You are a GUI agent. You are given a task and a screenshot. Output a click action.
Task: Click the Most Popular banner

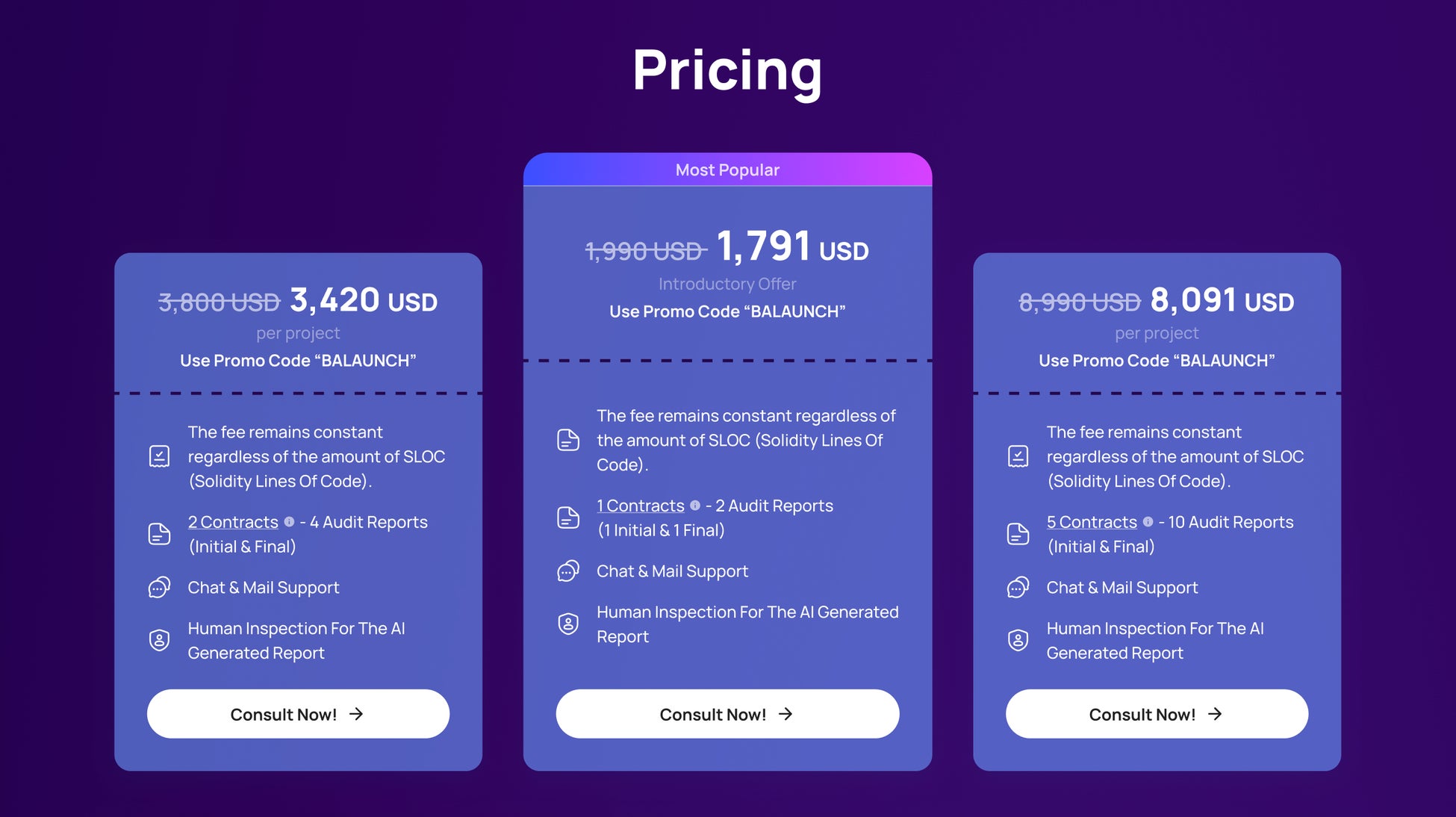tap(727, 170)
